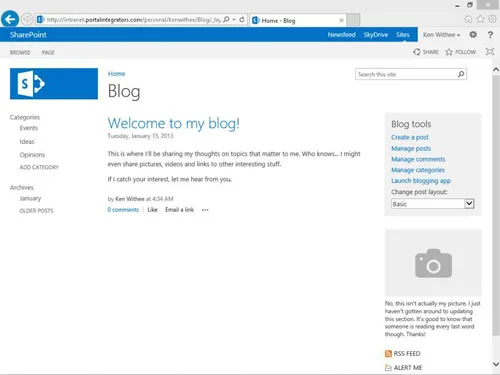This screenshot has height=375, width=500.
Task: Follow this site with the star icon
Action: coord(460,52)
